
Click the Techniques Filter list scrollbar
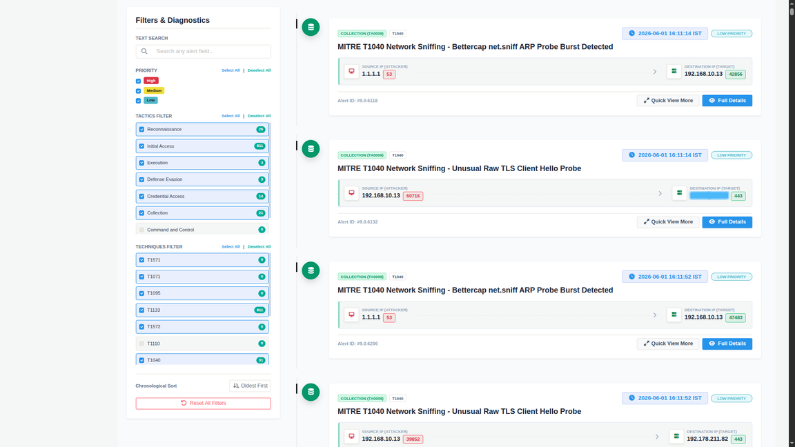click(270, 284)
